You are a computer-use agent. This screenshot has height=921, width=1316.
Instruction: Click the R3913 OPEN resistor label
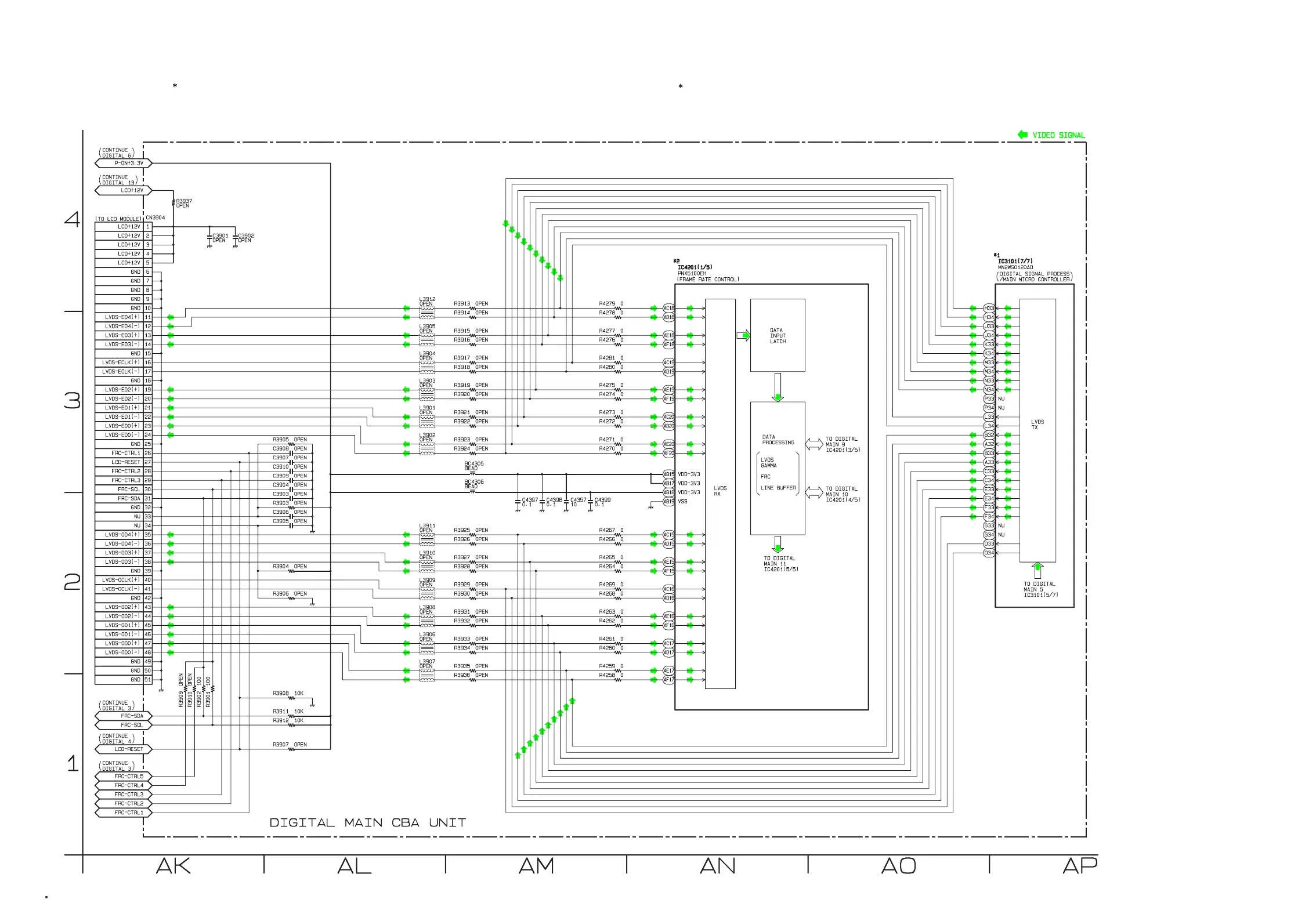point(471,303)
